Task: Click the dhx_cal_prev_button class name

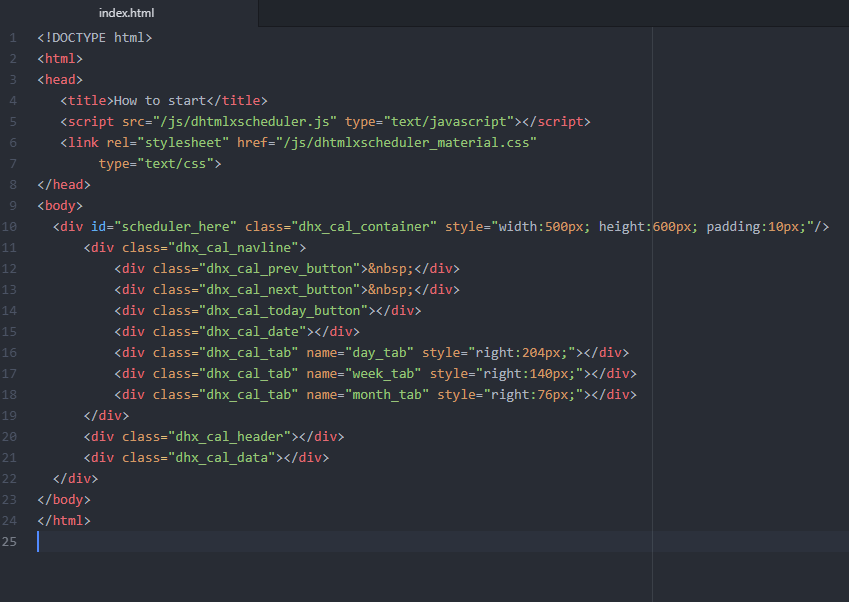Action: [x=279, y=269]
